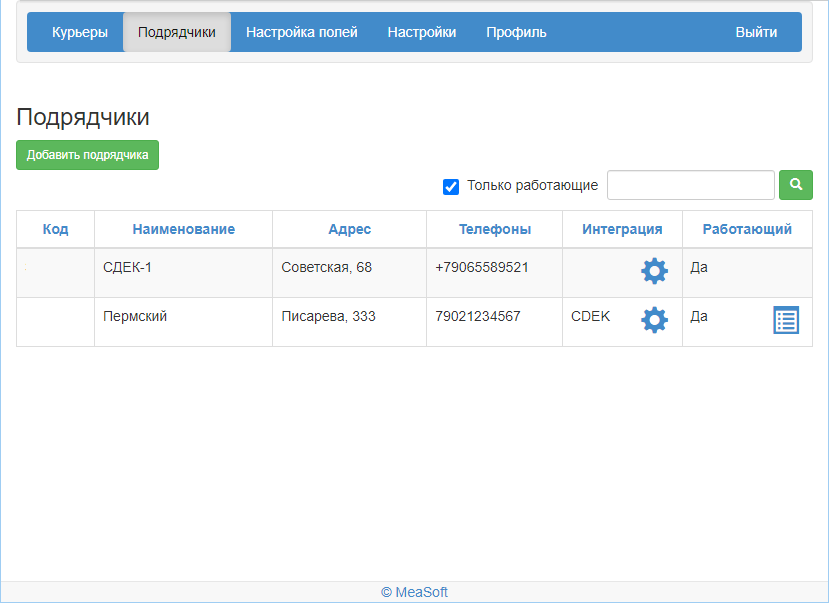Click the green magnifier search button
This screenshot has height=603, width=829.
coord(796,185)
